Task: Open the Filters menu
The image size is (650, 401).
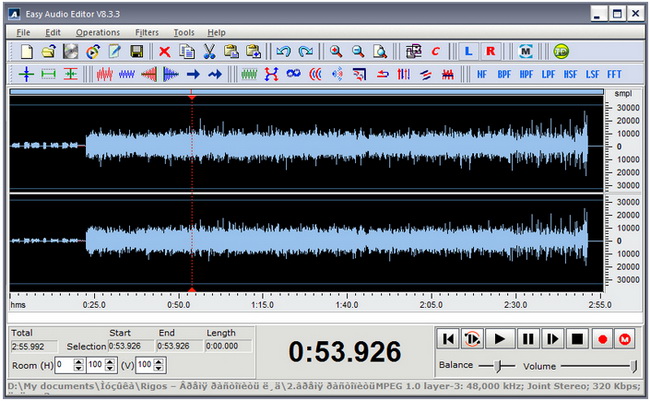Action: tap(147, 32)
